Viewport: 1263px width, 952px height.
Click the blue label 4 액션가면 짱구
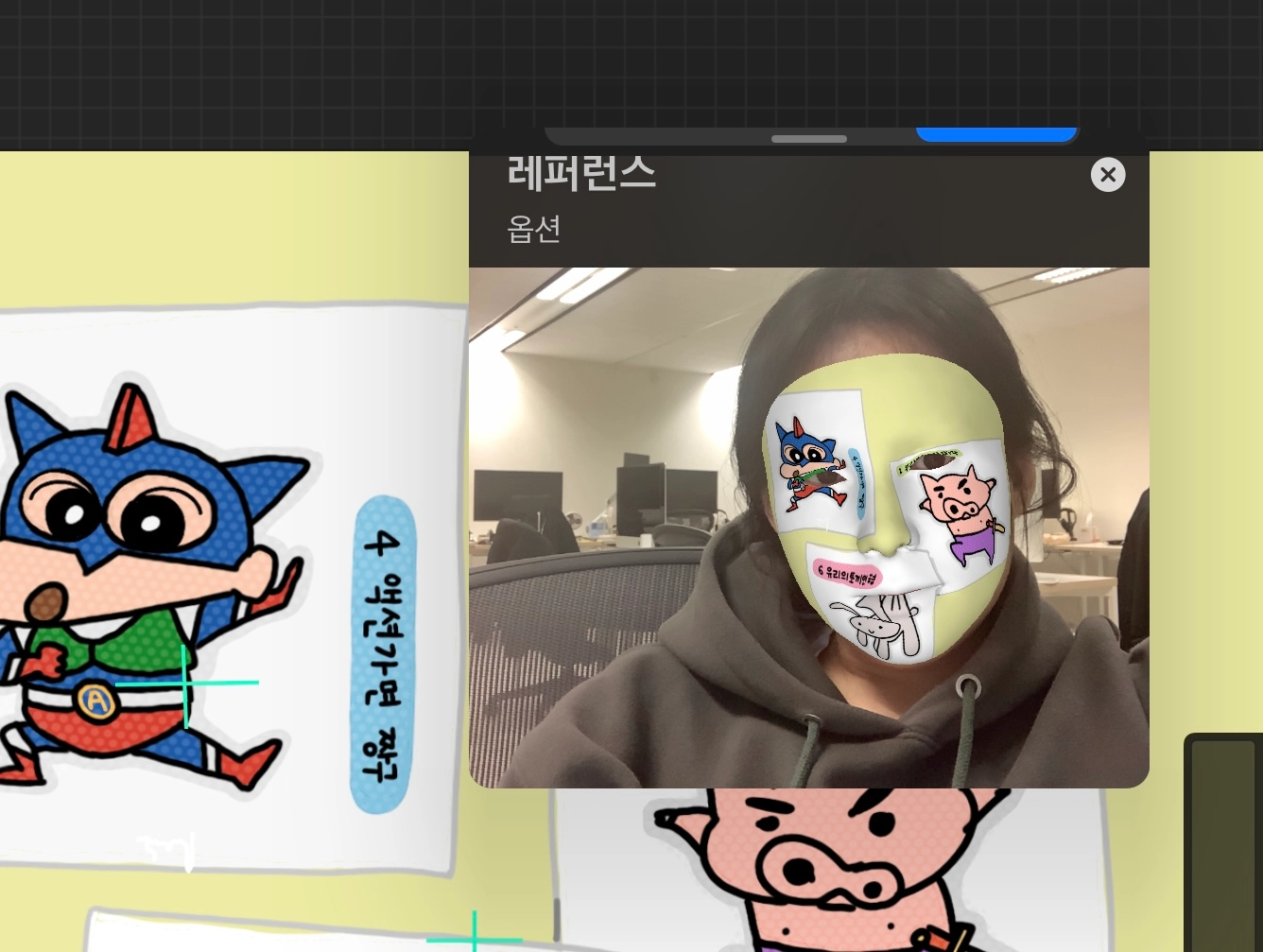coord(384,654)
